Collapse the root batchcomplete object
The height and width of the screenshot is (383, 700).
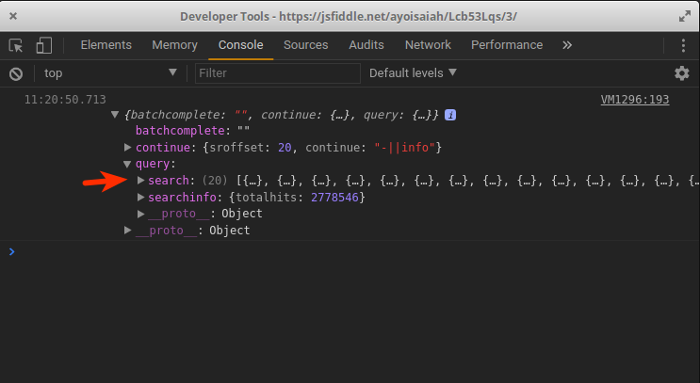click(x=115, y=115)
